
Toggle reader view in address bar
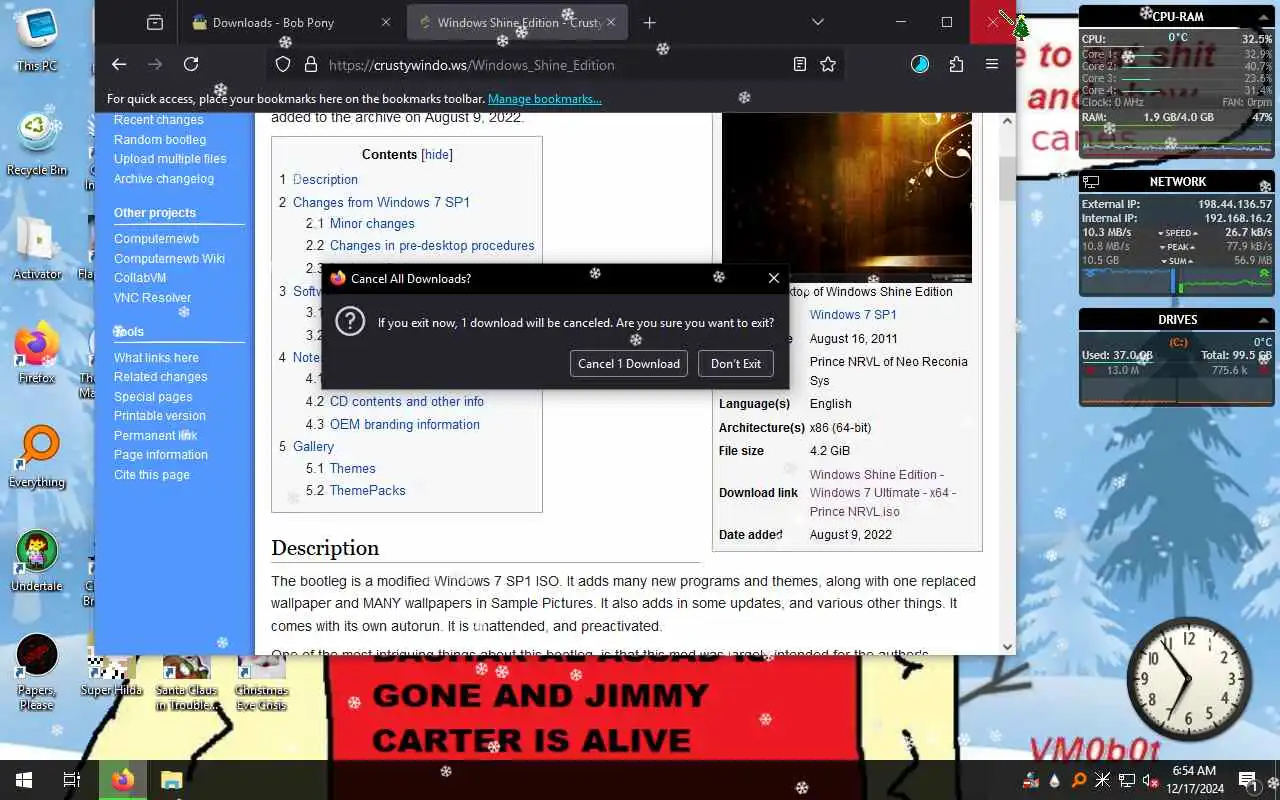pos(799,64)
